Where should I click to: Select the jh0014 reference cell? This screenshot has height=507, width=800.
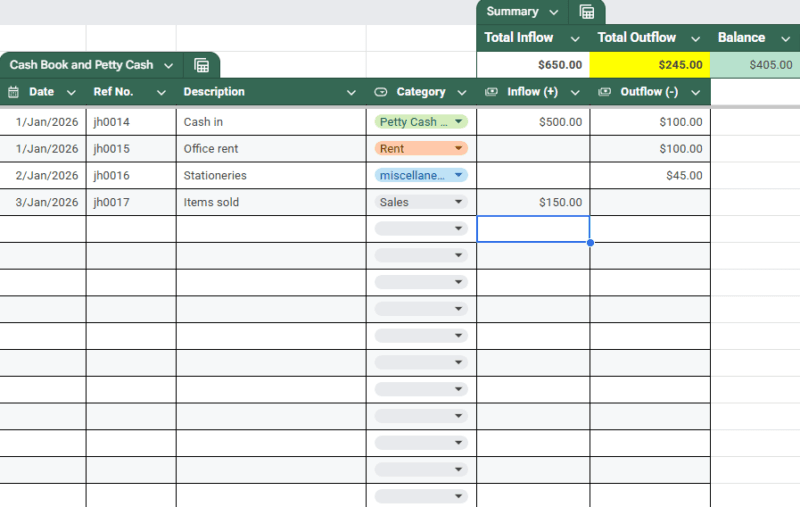click(x=131, y=122)
